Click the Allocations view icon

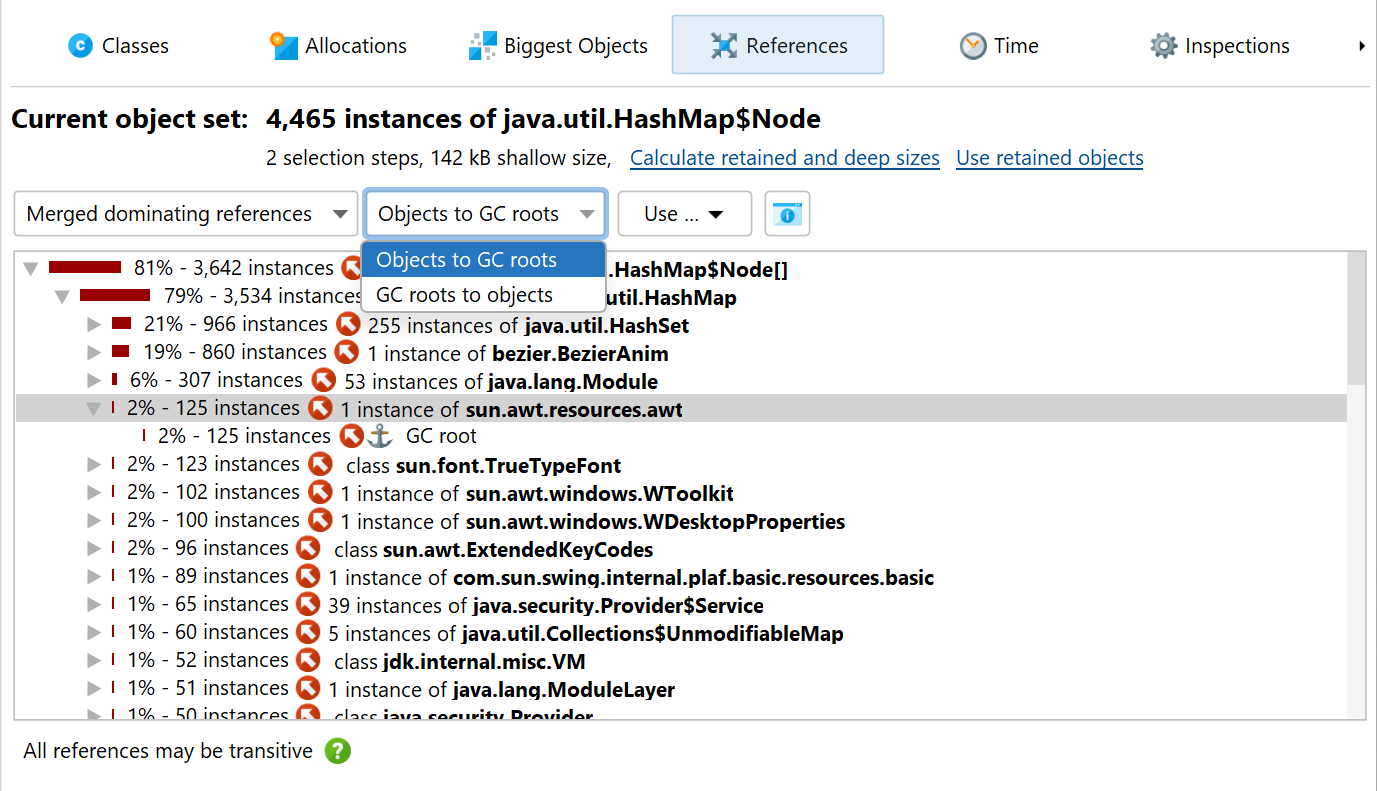(x=284, y=46)
